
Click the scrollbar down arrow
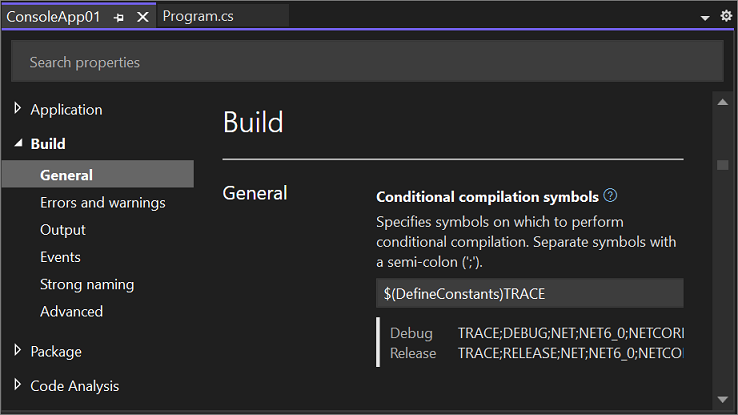(x=722, y=399)
